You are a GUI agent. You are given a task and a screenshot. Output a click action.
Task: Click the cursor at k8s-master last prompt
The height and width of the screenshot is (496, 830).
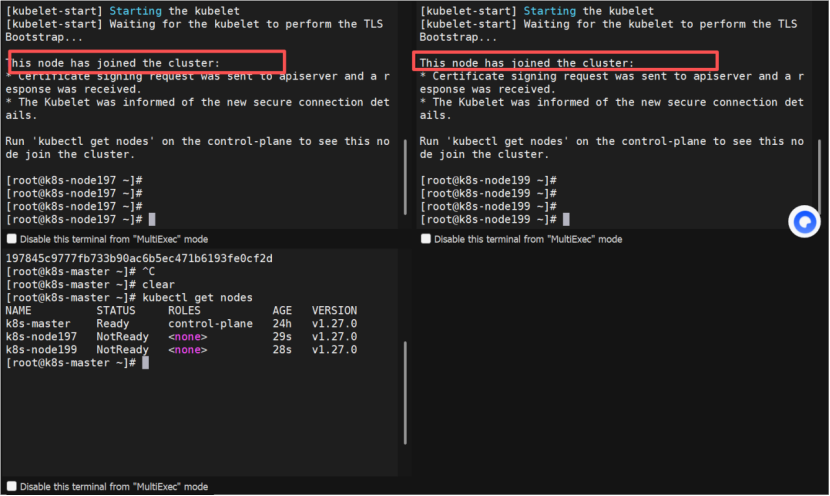click(x=146, y=363)
